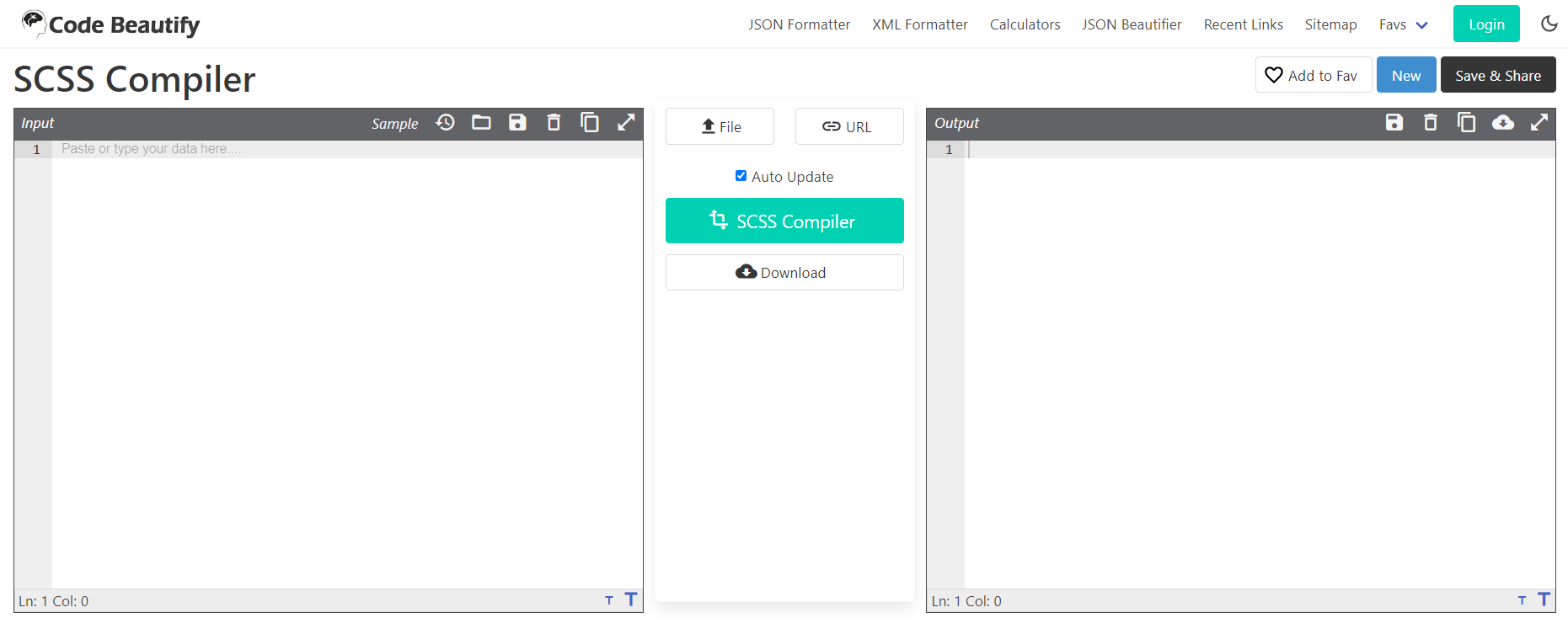The image size is (1568, 634).
Task: Copy input using the Input copy icon
Action: point(590,123)
